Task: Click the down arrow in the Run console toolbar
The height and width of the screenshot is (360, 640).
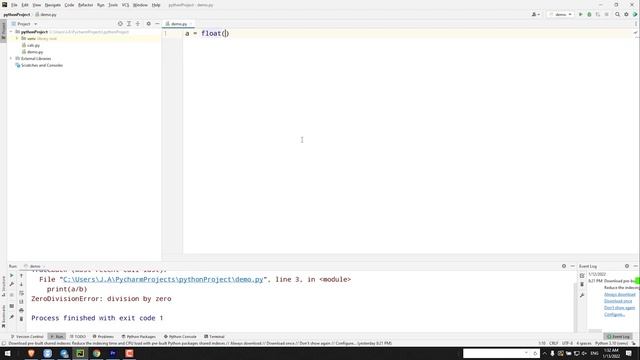Action: pos(22,284)
